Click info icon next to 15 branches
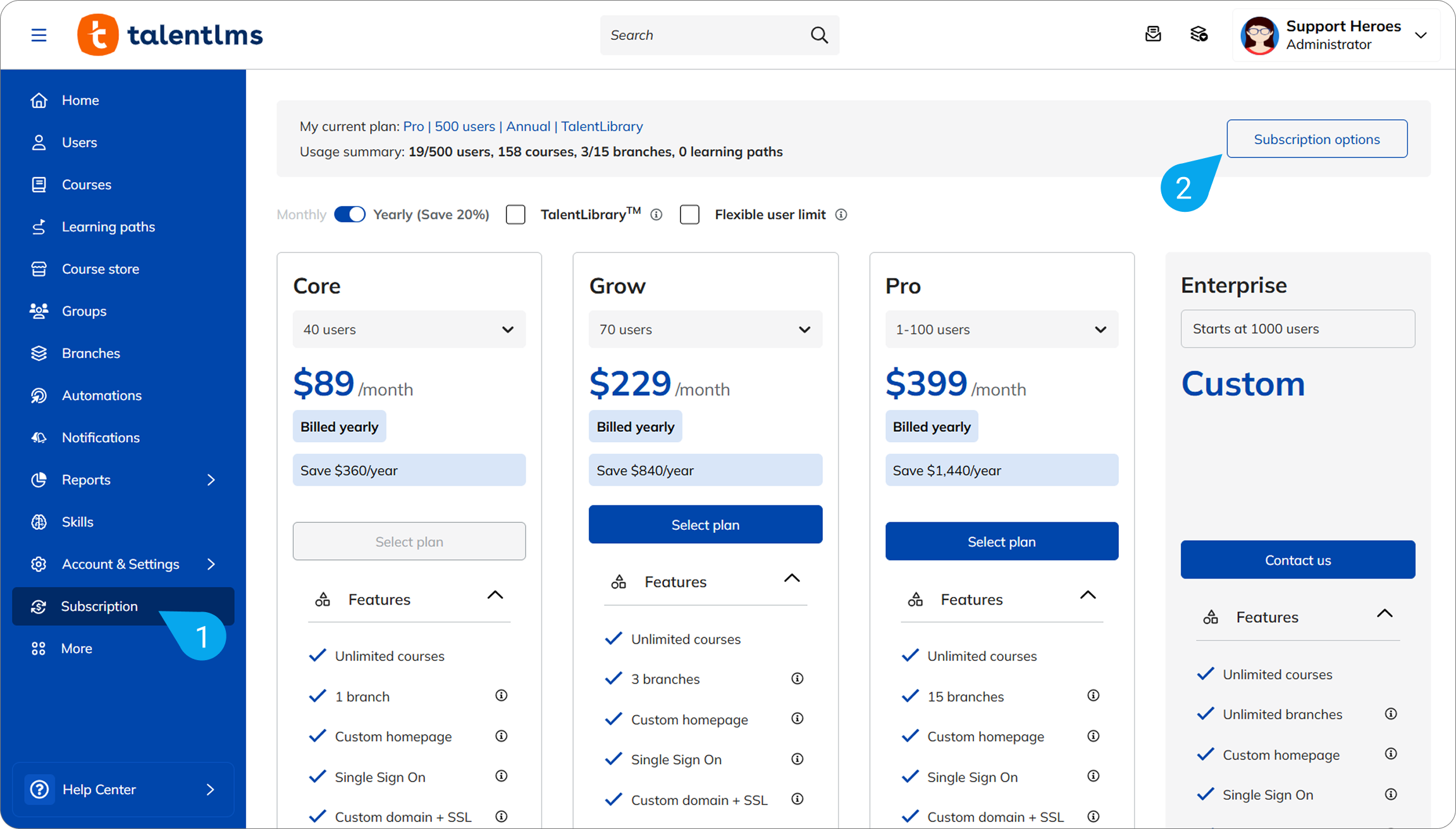 (1093, 696)
